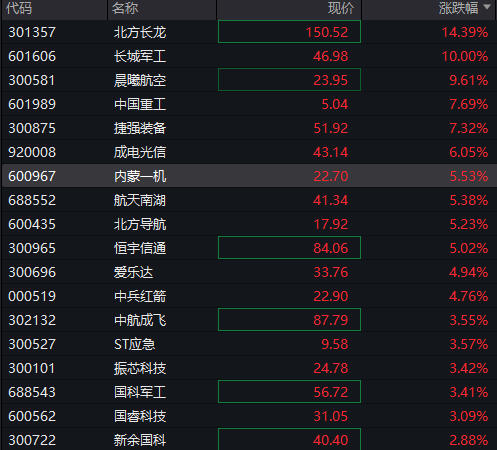Click the 代码 column header
This screenshot has height=450, width=497.
pos(19,8)
